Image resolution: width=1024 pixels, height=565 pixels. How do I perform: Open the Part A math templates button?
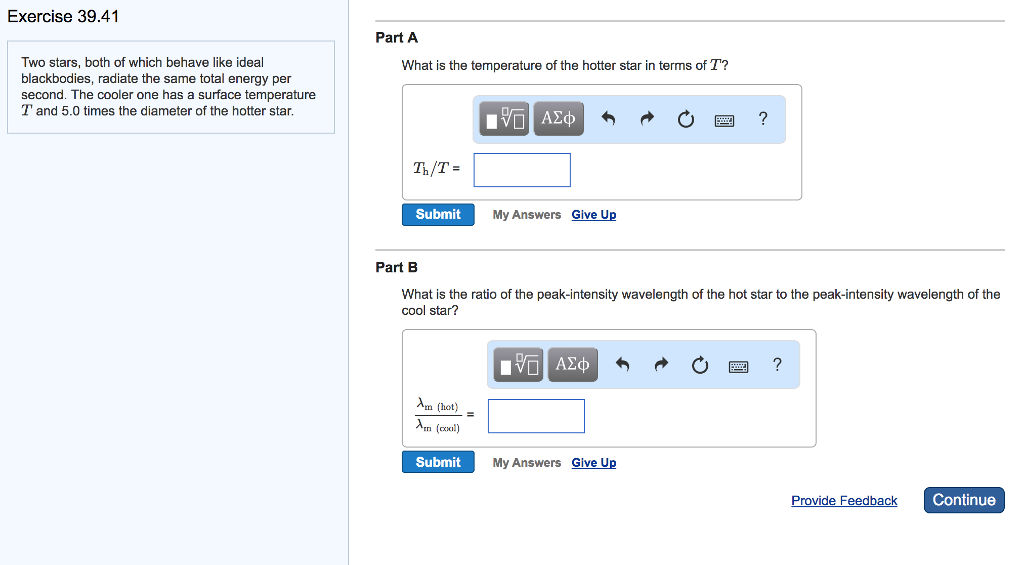[x=505, y=119]
